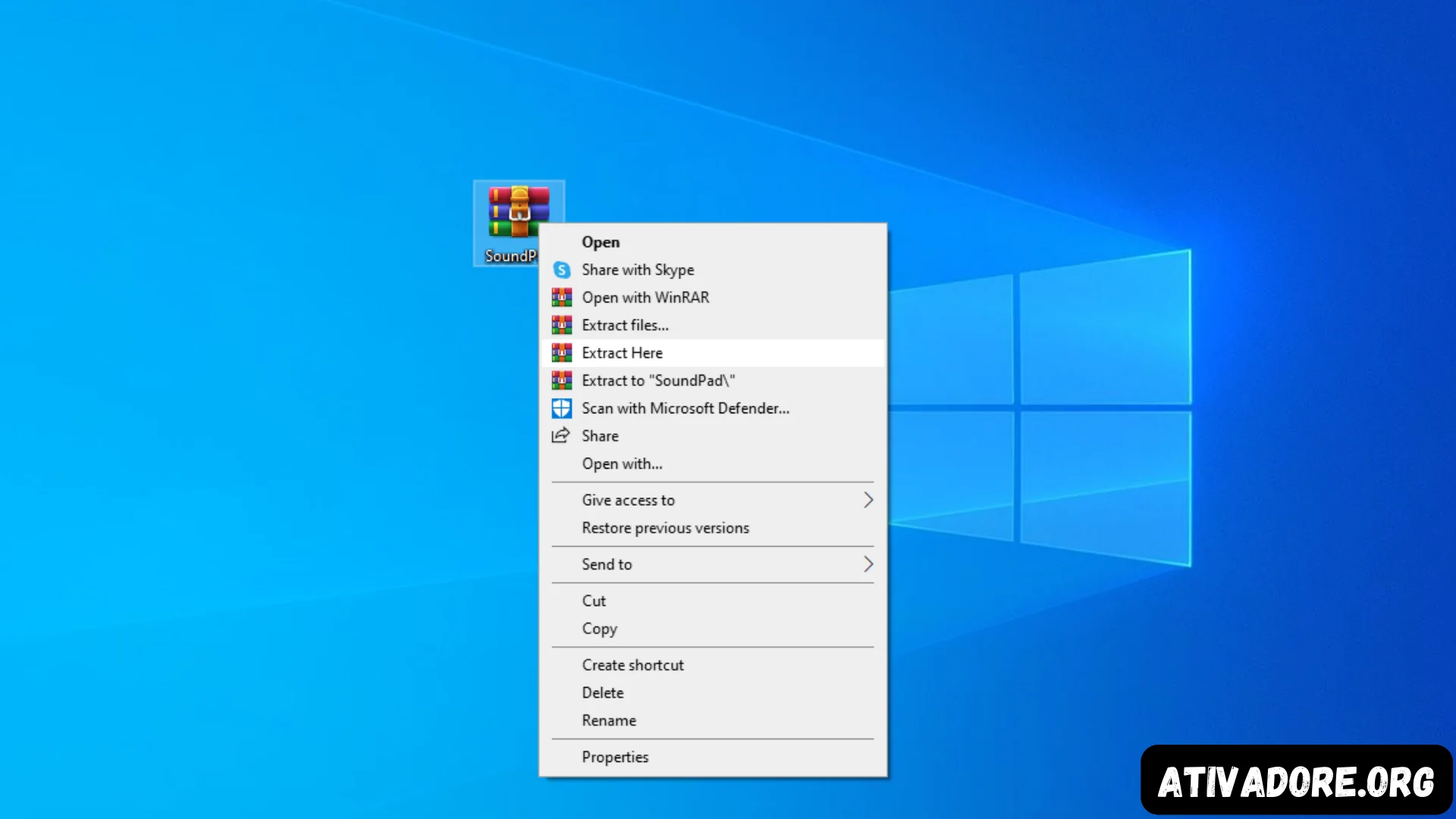Choose Open with WinRAR

click(x=713, y=297)
